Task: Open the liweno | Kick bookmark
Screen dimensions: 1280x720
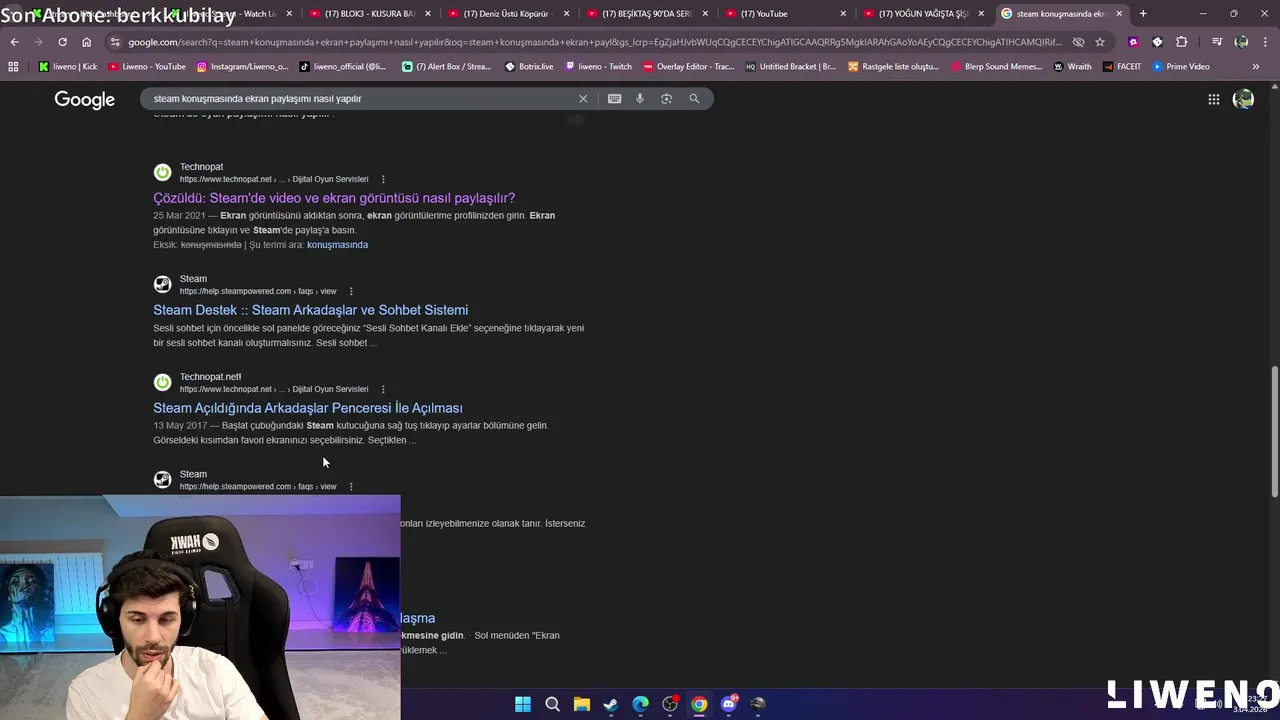Action: click(69, 66)
